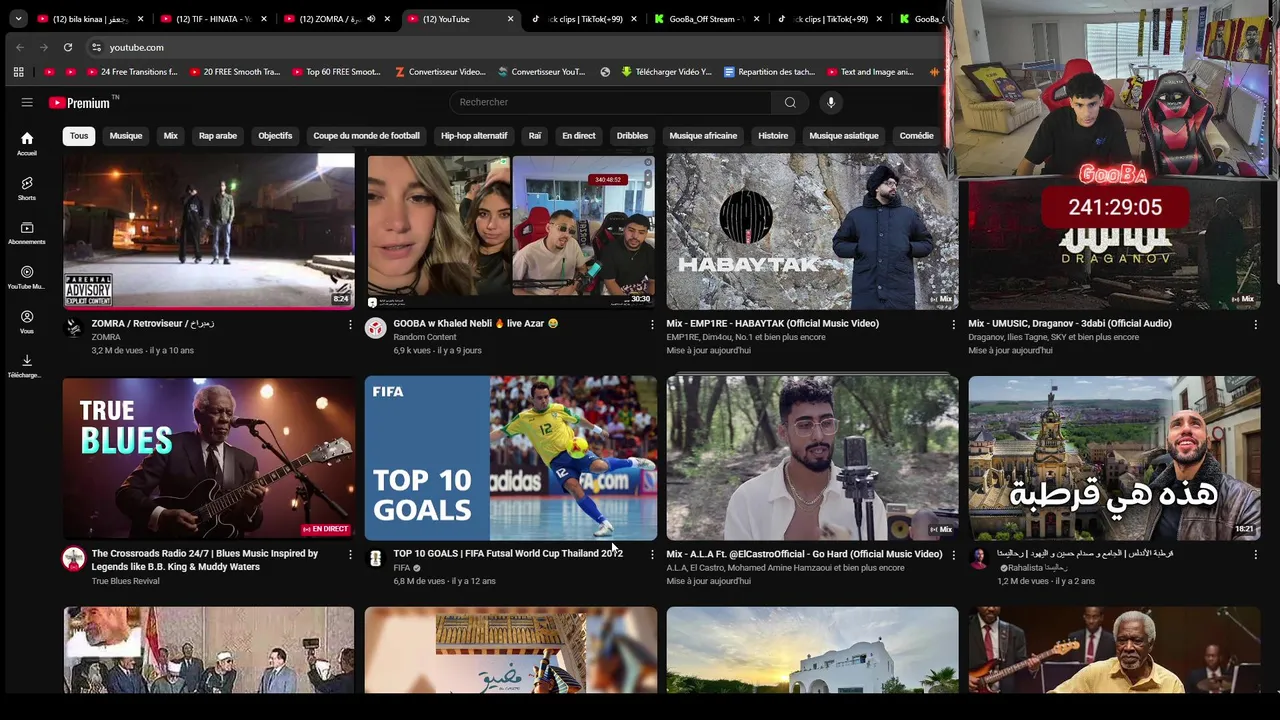Open options menu for Draganov 3dabi mix
This screenshot has width=1280, height=720.
(x=1255, y=324)
